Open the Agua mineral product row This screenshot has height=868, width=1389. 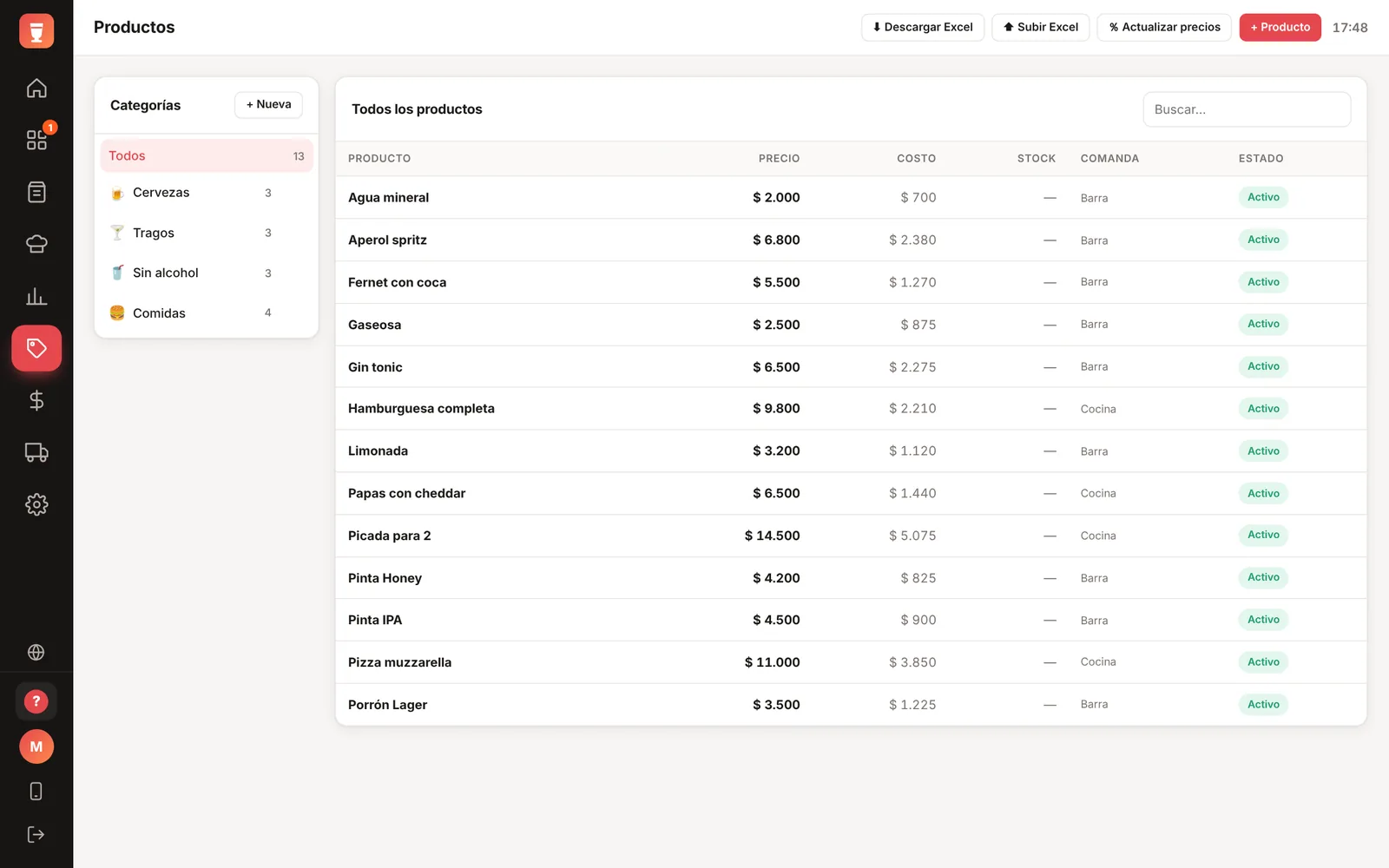(851, 197)
